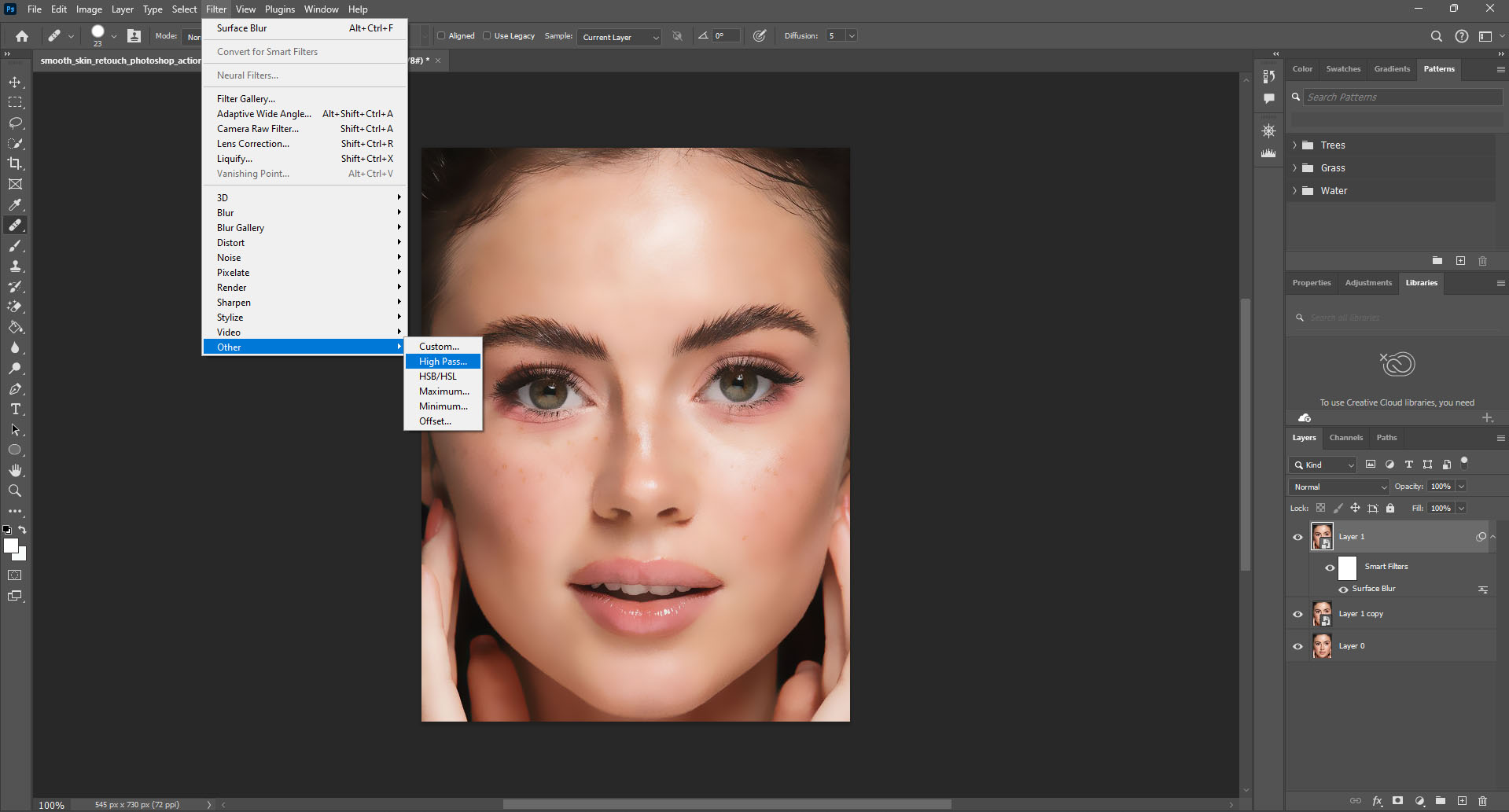Viewport: 1509px width, 812px height.
Task: Open the Opacity dropdown arrow
Action: [x=1462, y=487]
